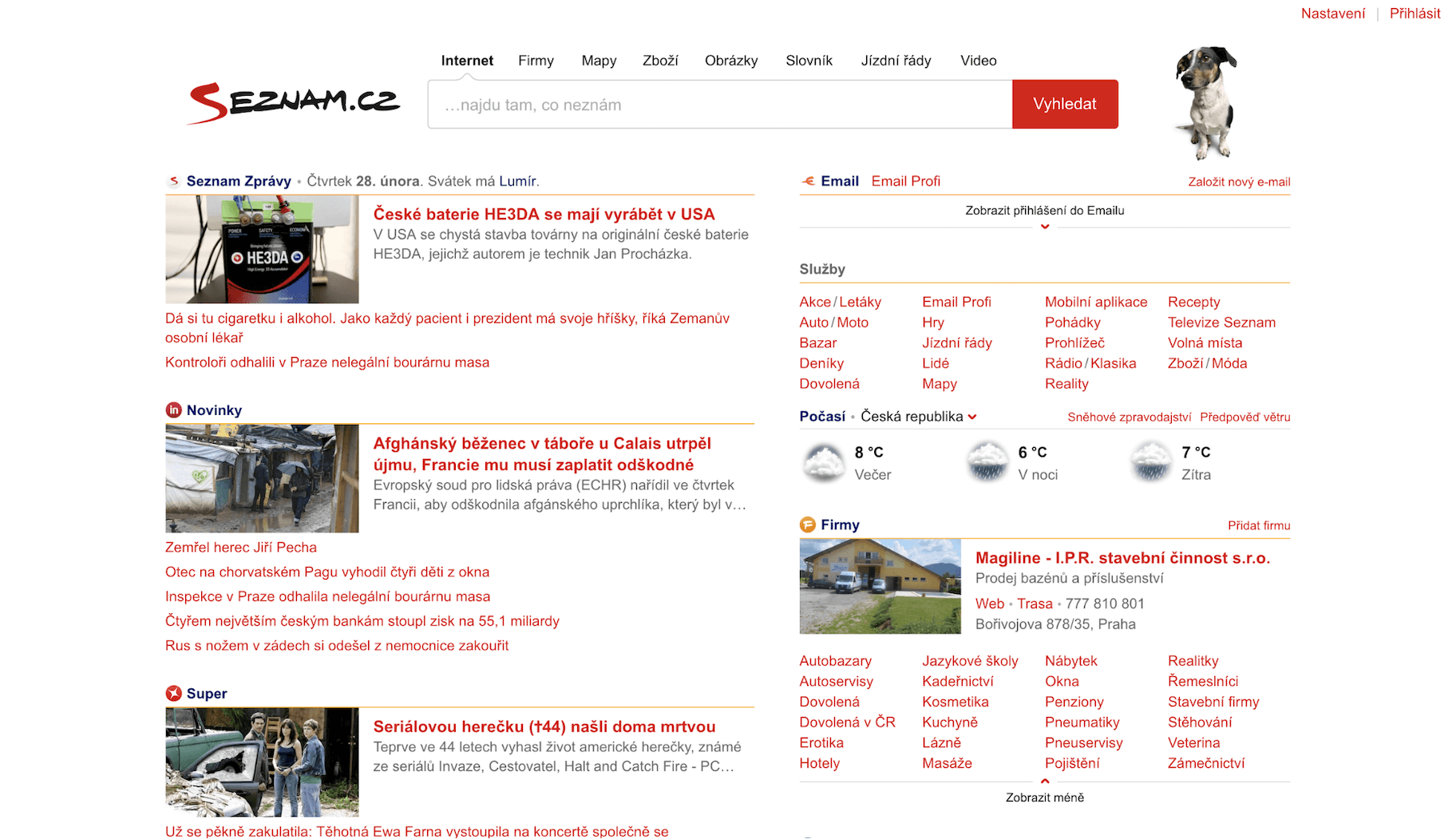Open the Přihlásit login link
This screenshot has width=1456, height=839.
(1414, 14)
